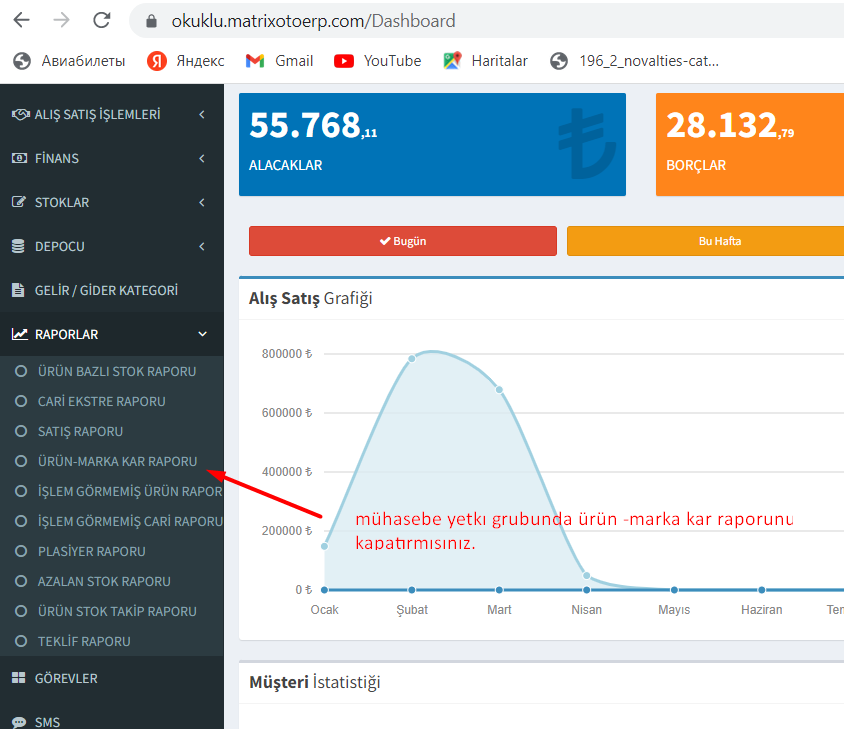Filter the dashboard with the Bugün button
Viewport: 844px width, 729px height.
point(402,241)
